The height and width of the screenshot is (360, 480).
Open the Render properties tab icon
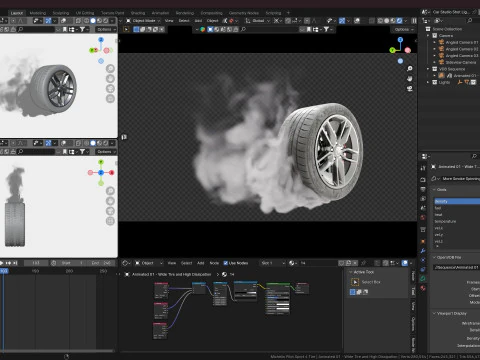tap(423, 180)
